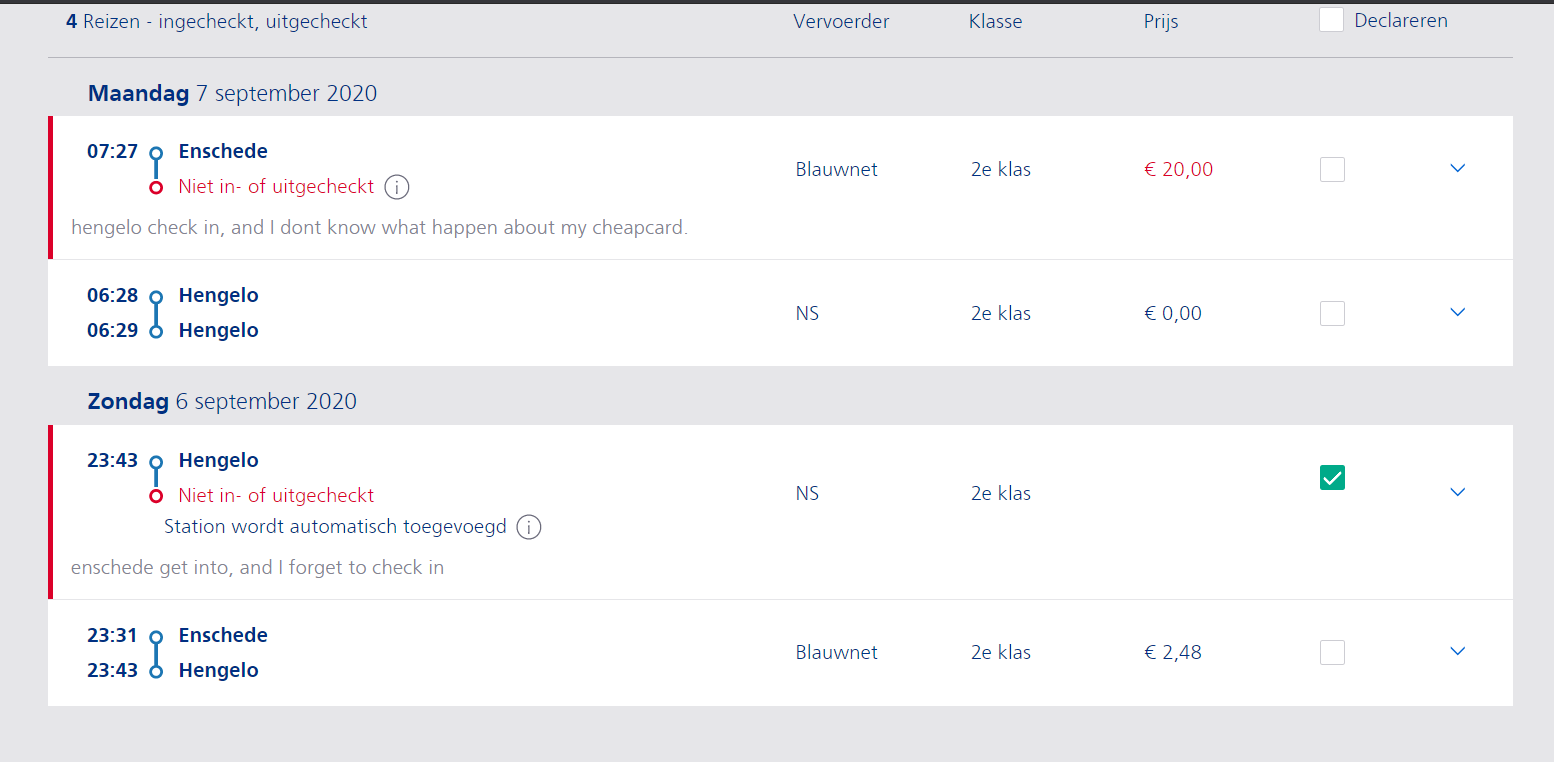Screen dimensions: 1554x762
Task: Click the Vervoerder column header
Action: click(841, 21)
